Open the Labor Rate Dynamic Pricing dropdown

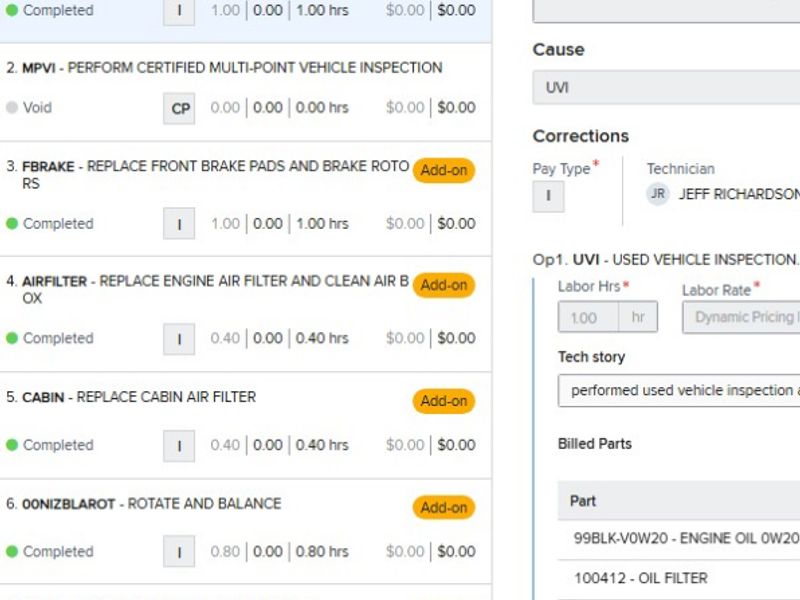[740, 318]
